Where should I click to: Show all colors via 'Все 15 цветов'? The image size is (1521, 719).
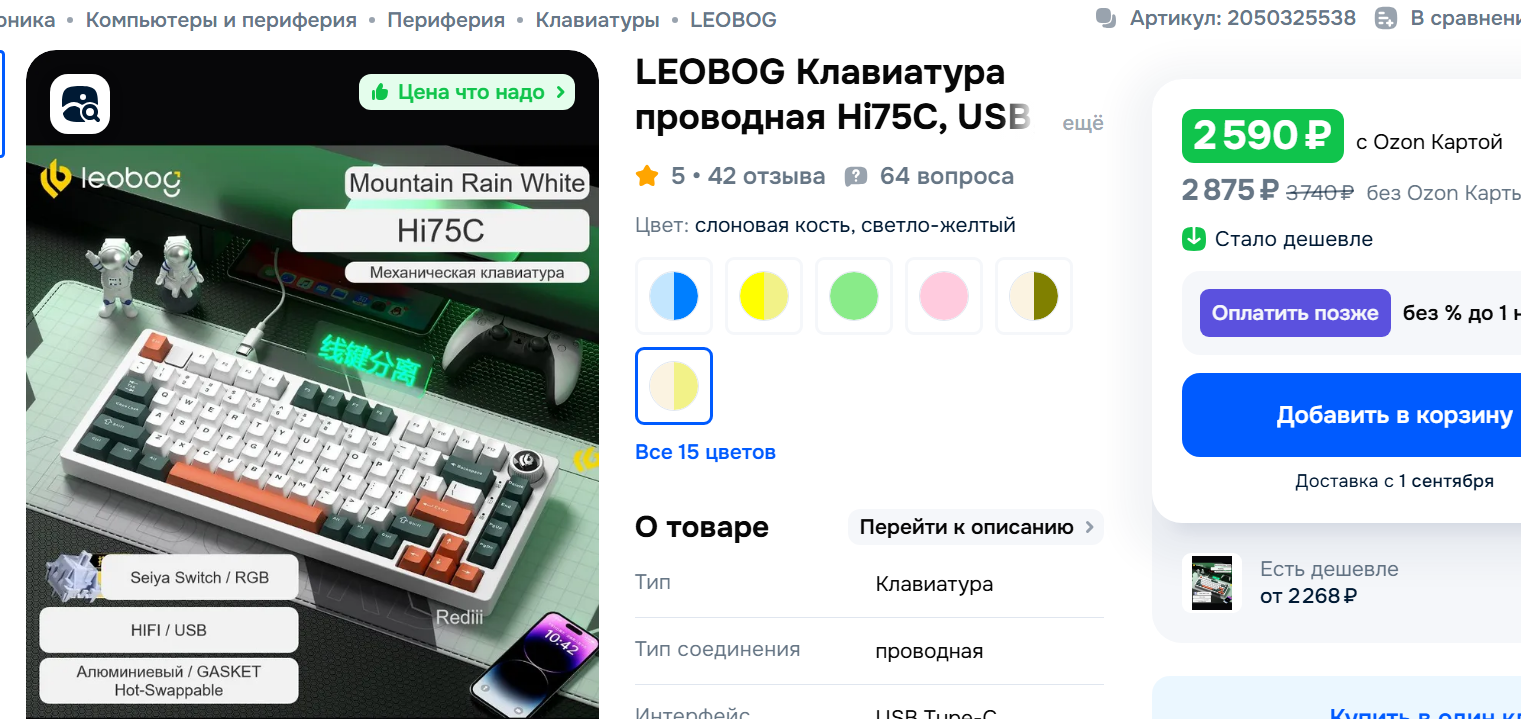705,452
